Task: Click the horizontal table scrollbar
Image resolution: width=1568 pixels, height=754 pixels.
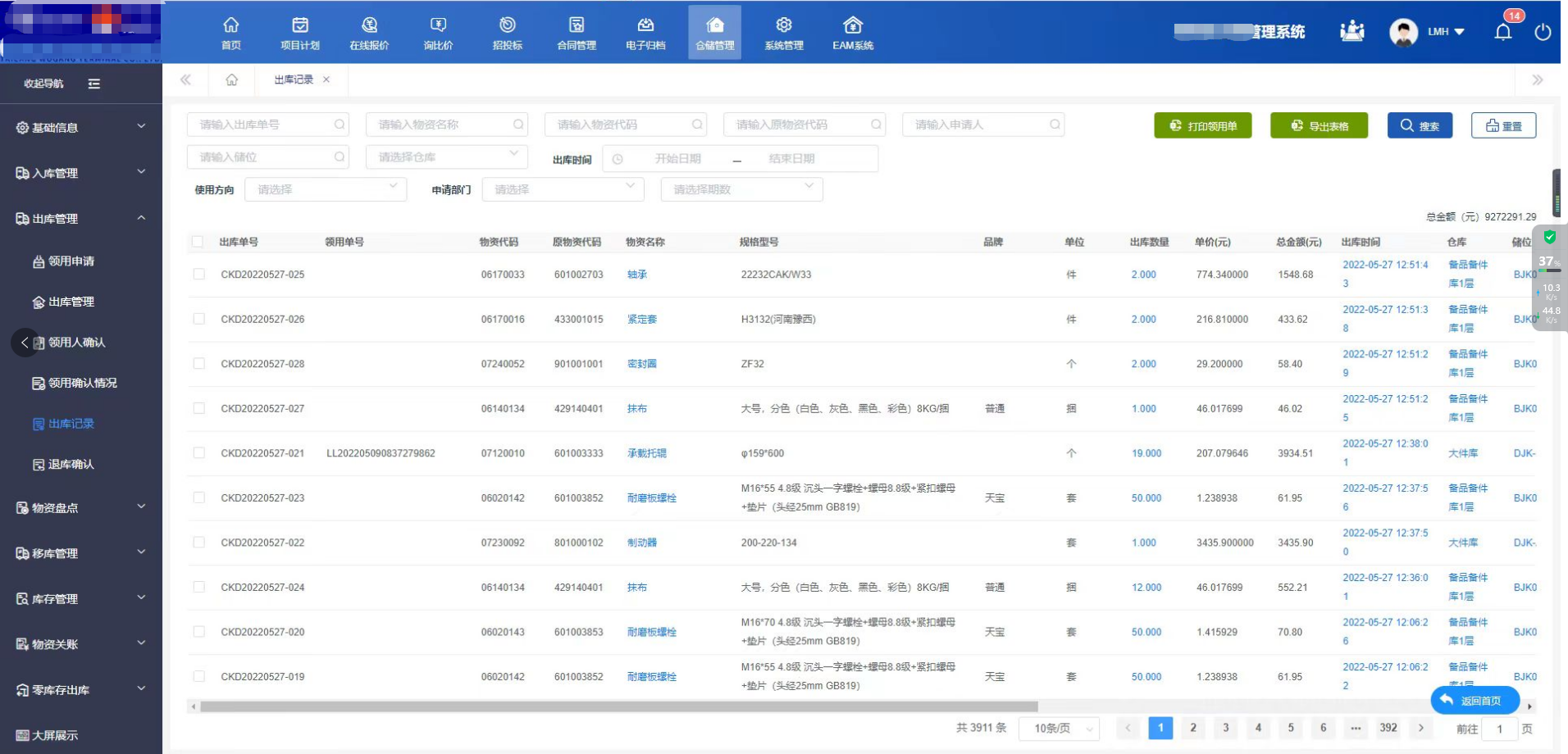Action: (x=619, y=706)
